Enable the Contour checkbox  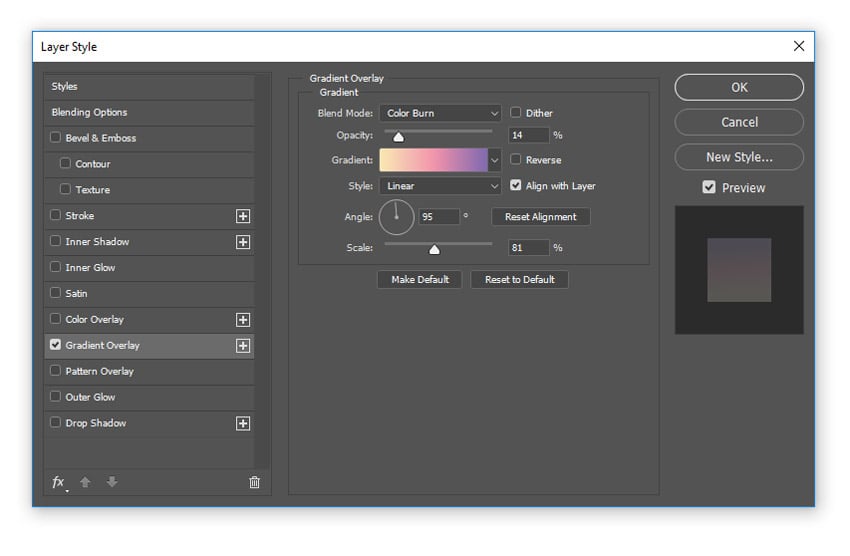(65, 163)
